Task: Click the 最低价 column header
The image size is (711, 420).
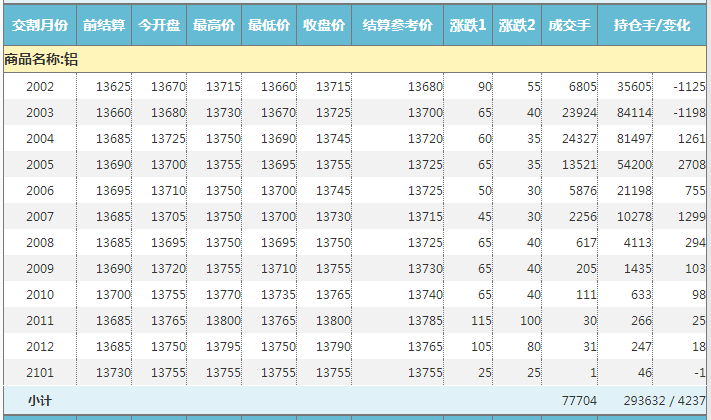Action: pyautogui.click(x=269, y=24)
